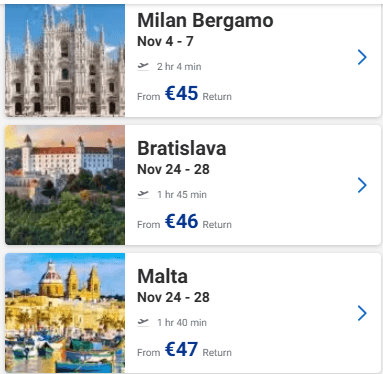Image resolution: width=383 pixels, height=374 pixels.
Task: Select Nov 24 - 28 dates for Bratislava
Action: (x=173, y=169)
